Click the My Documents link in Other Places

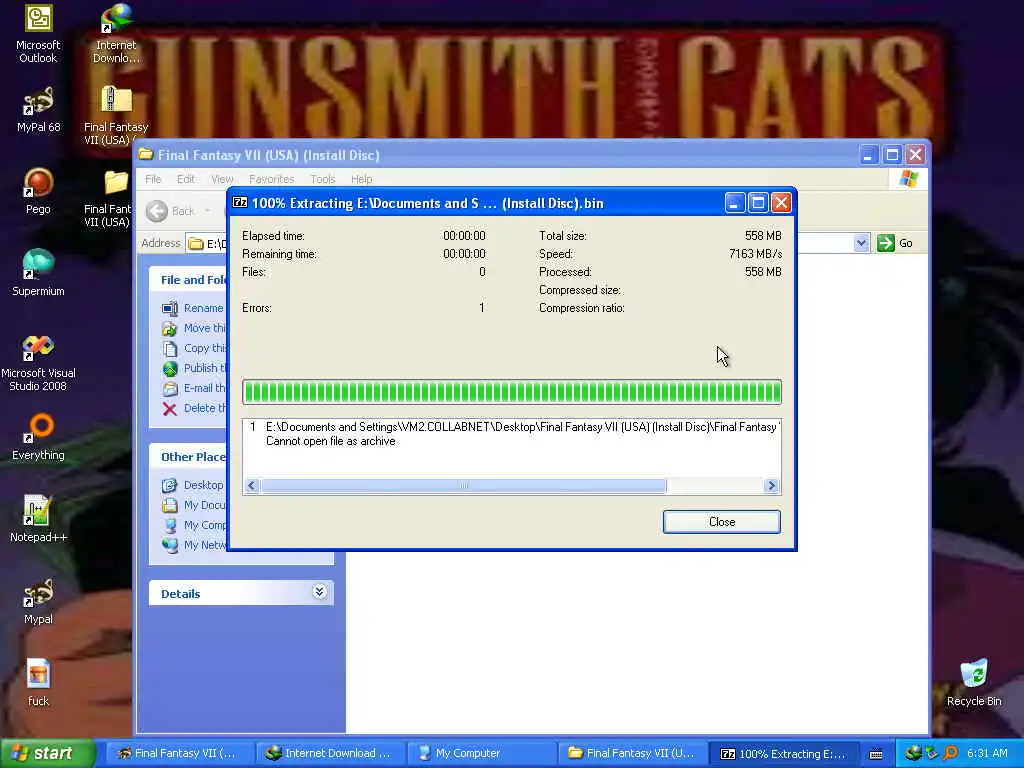pyautogui.click(x=205, y=505)
